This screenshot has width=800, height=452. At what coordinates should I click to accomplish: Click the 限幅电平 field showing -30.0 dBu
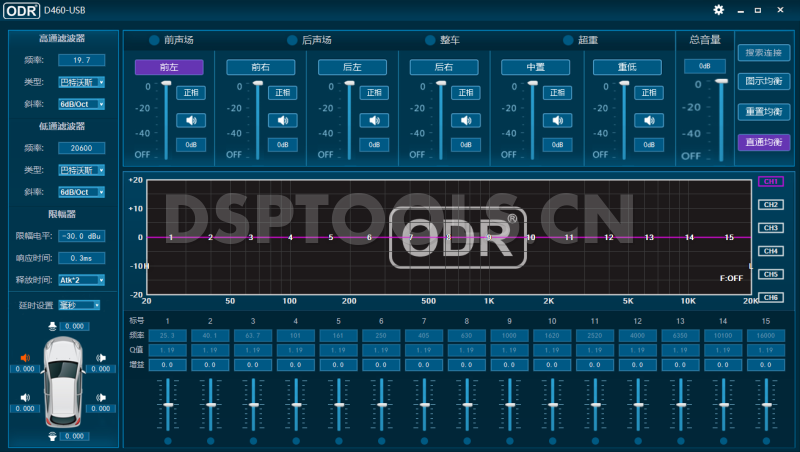[x=82, y=236]
